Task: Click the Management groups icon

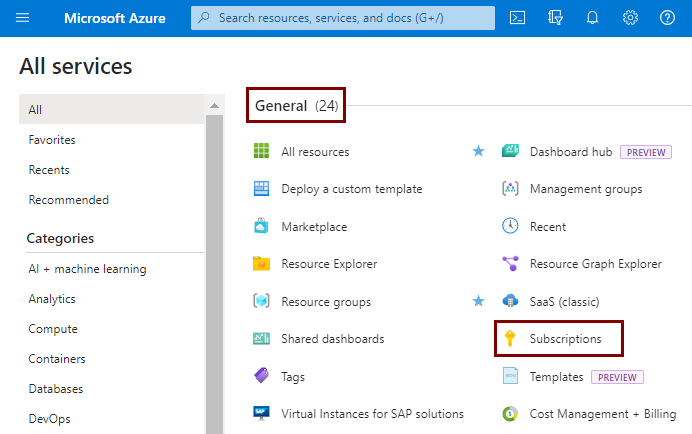Action: (510, 189)
